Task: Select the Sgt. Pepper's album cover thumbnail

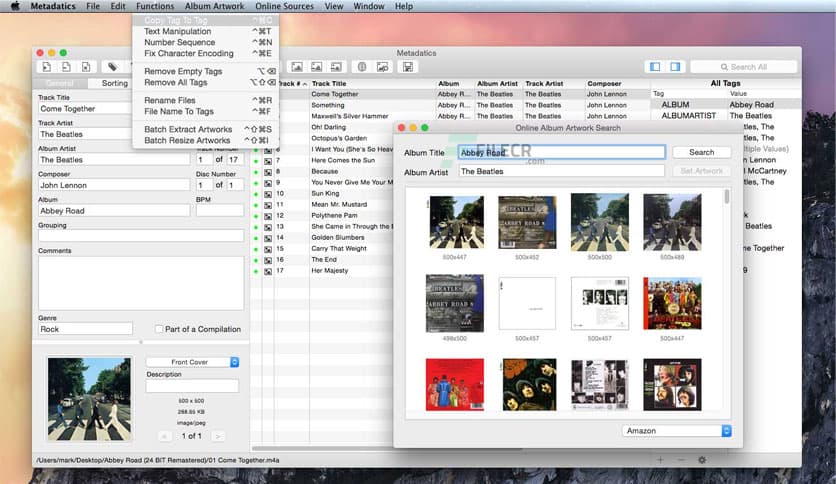Action: (672, 303)
